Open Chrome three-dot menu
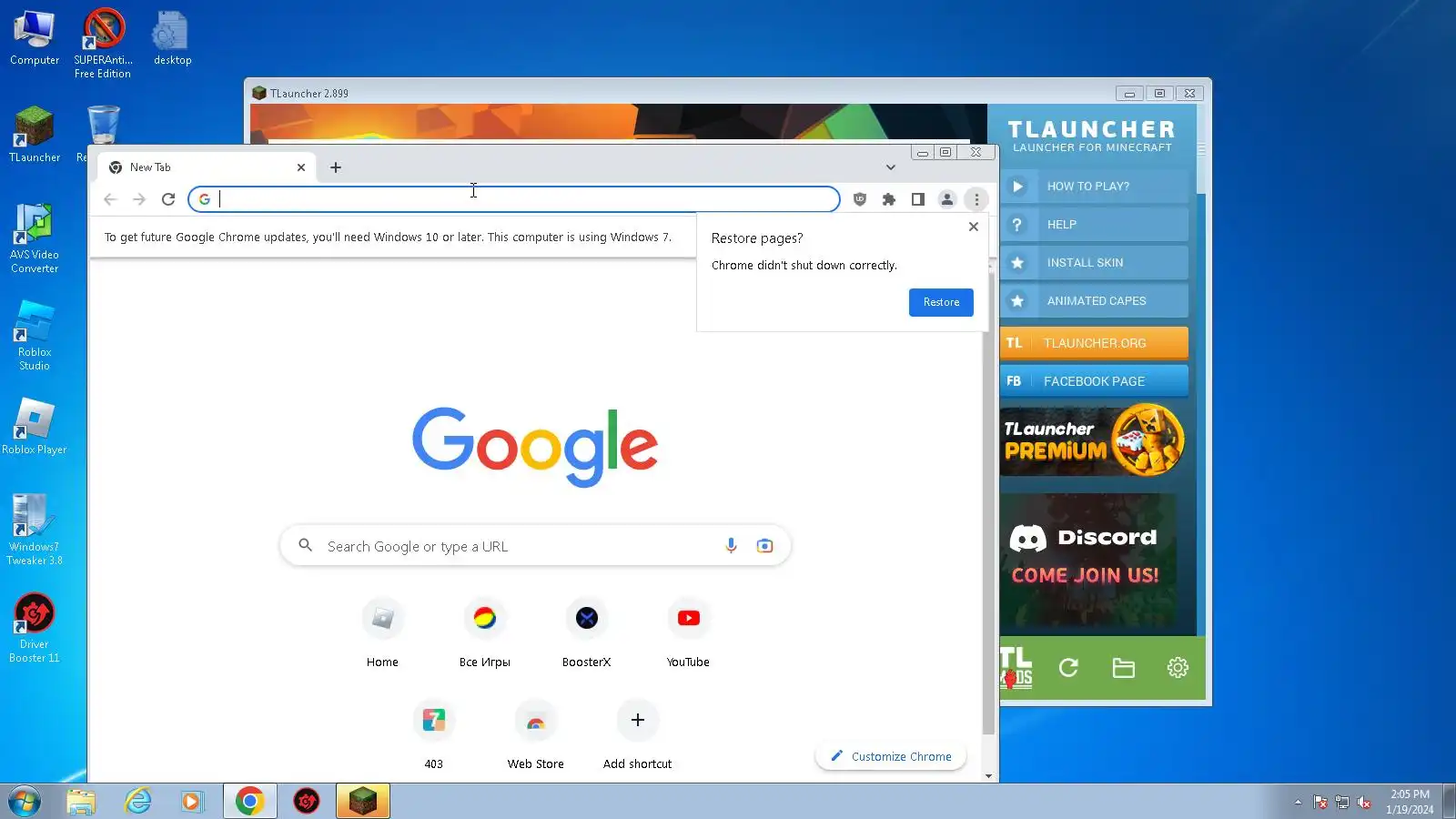The width and height of the screenshot is (1456, 819). 976,199
